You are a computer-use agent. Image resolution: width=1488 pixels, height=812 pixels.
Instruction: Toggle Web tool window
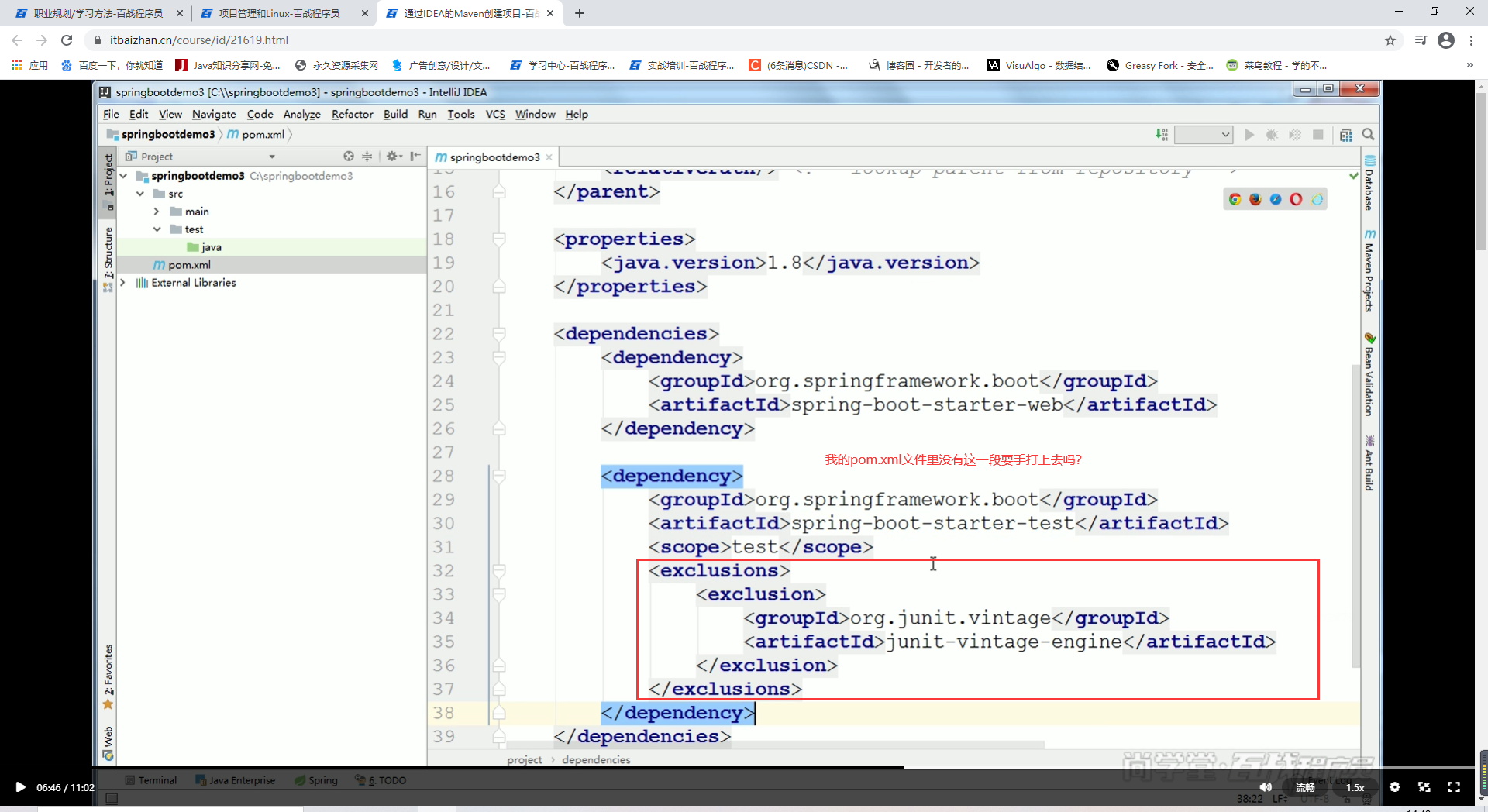click(108, 742)
